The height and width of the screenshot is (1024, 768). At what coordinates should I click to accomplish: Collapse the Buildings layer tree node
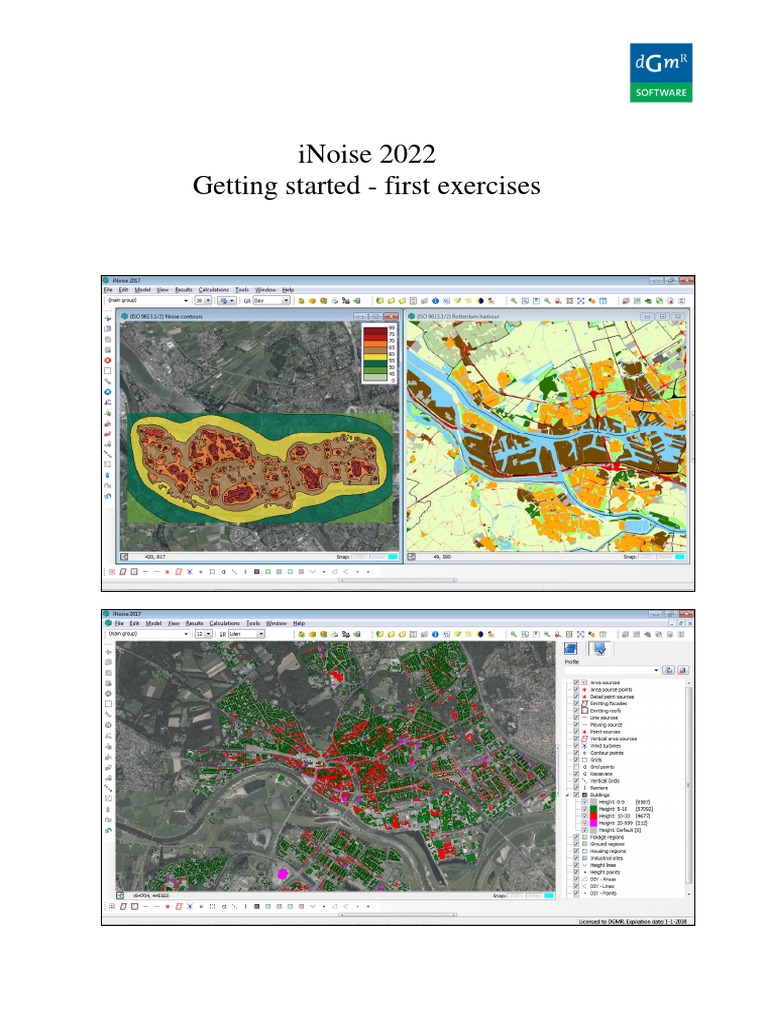pyautogui.click(x=567, y=795)
